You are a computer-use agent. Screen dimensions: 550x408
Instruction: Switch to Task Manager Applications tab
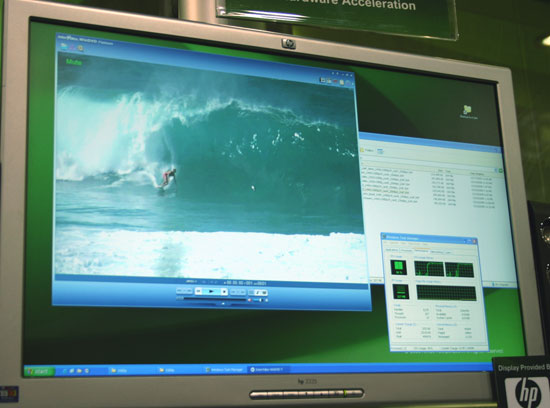[392, 250]
